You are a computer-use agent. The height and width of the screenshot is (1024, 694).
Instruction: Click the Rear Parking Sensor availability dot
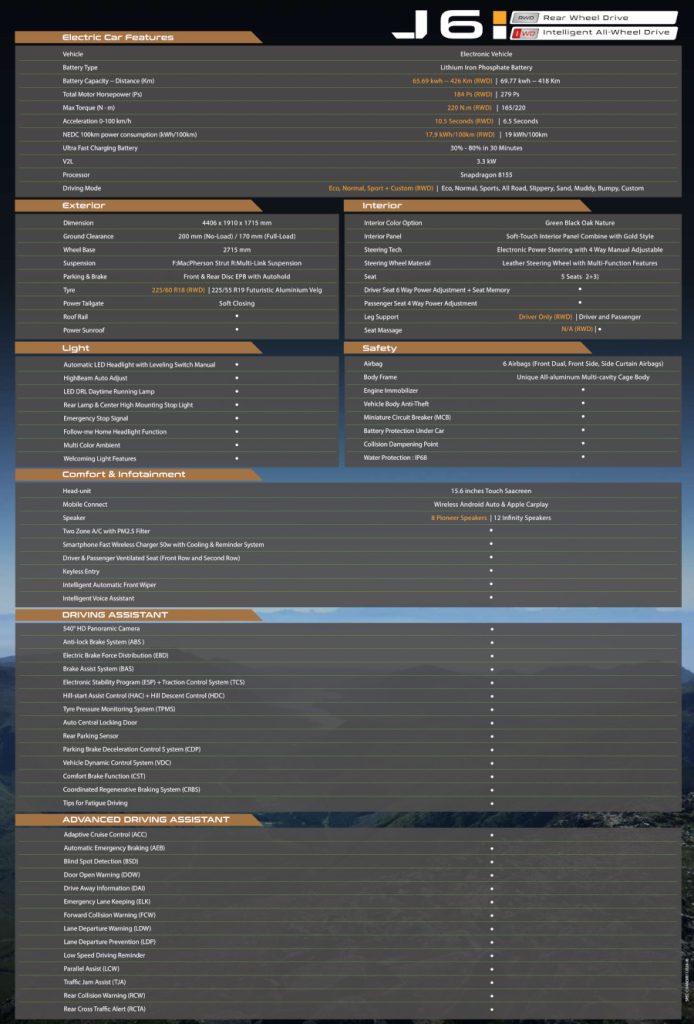pos(491,735)
